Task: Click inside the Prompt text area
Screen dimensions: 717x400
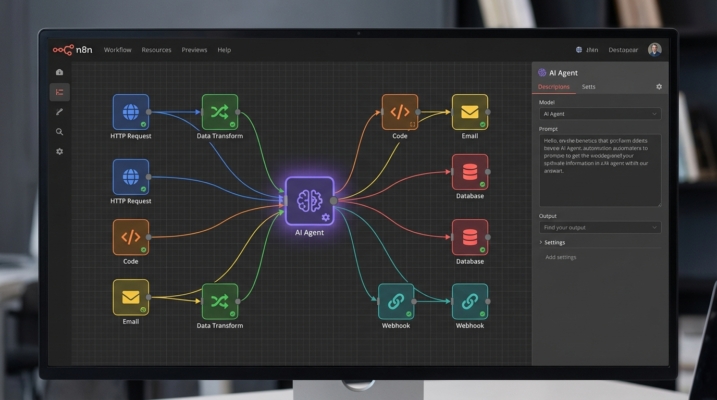Action: (x=599, y=170)
